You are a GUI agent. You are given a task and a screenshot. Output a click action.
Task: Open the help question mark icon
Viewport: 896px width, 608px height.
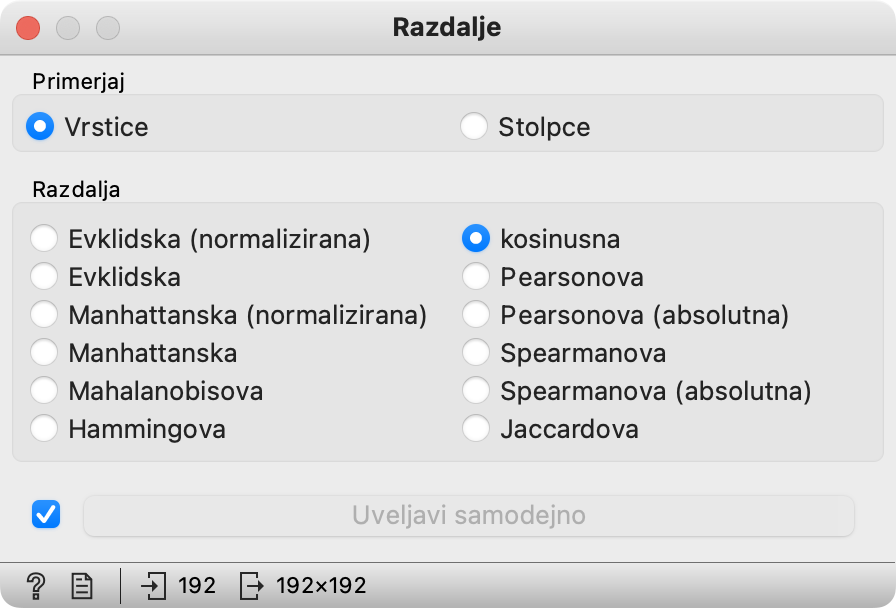(36, 586)
